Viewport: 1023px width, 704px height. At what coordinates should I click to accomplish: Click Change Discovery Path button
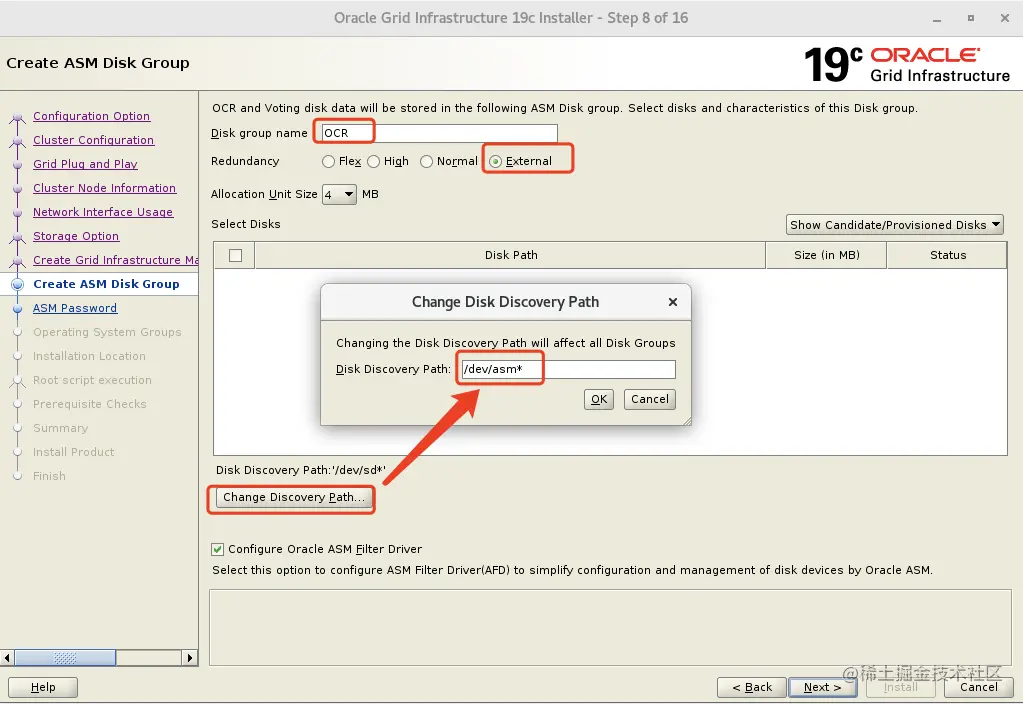click(294, 497)
